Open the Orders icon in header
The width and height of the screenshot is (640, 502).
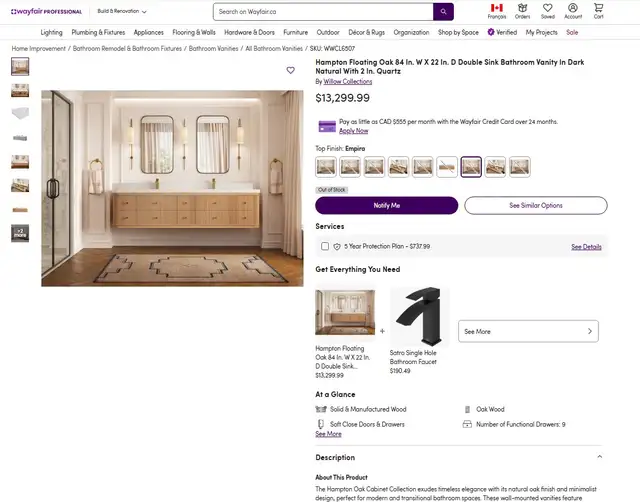[522, 11]
